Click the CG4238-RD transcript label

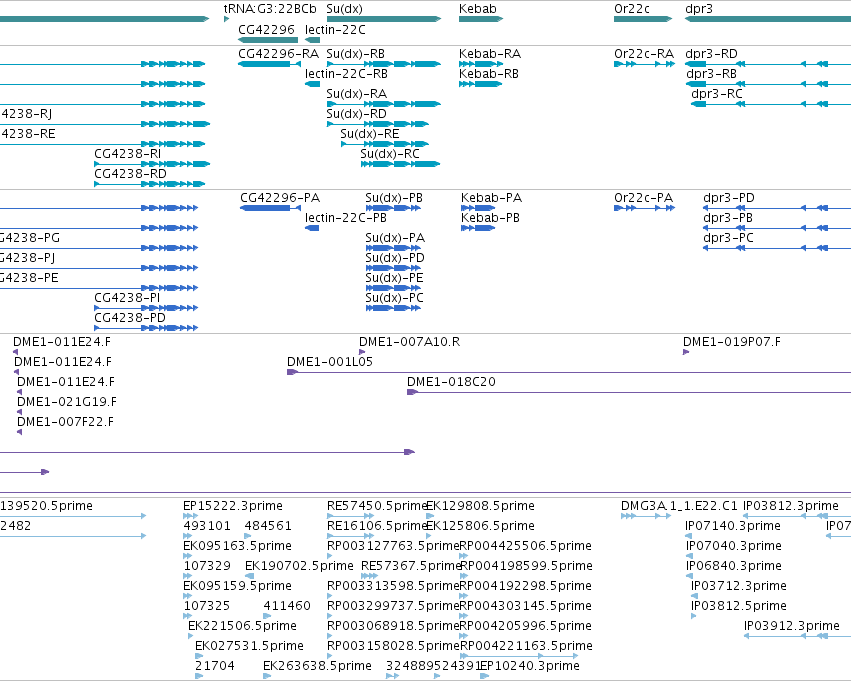130,174
